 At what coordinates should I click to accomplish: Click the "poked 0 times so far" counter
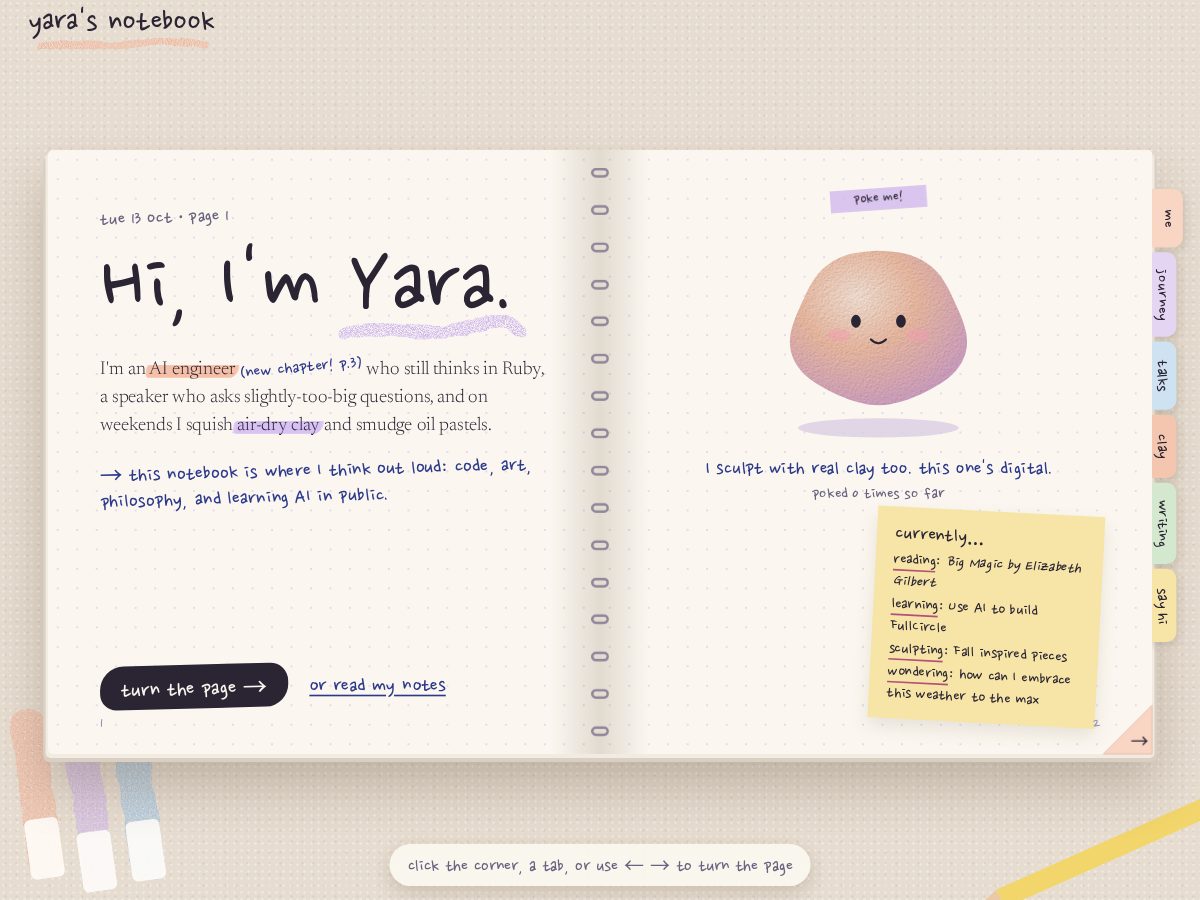878,493
